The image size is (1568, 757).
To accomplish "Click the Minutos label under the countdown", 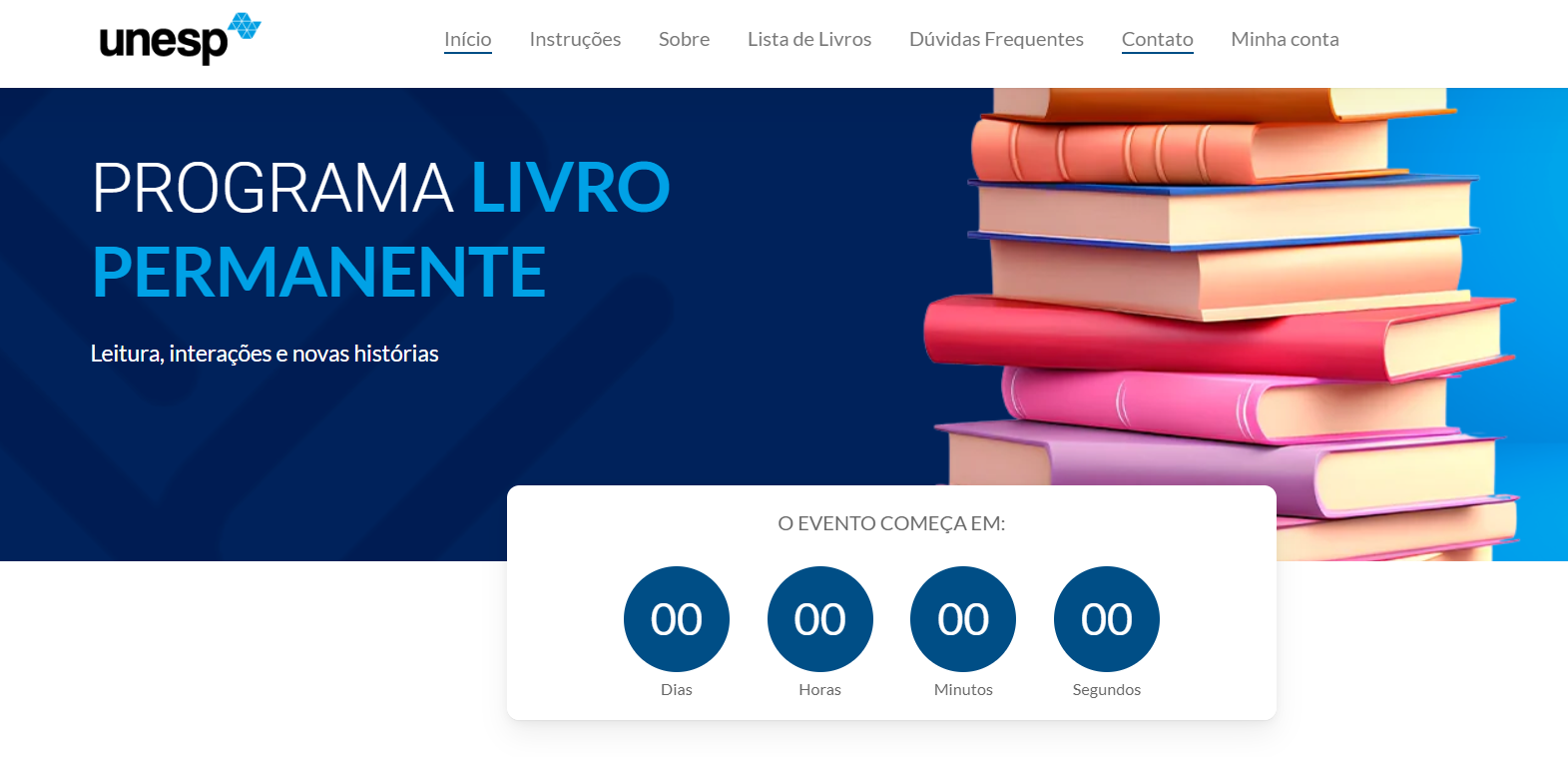I will coord(963,689).
